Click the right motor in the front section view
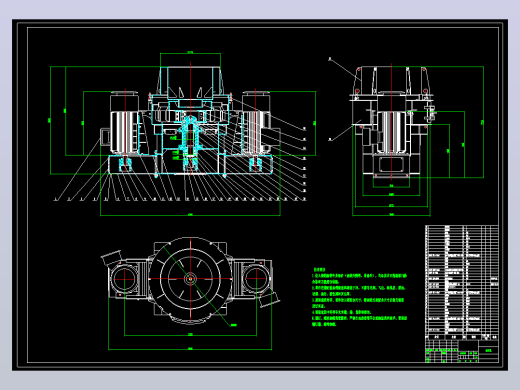The image size is (520, 390). 256,123
